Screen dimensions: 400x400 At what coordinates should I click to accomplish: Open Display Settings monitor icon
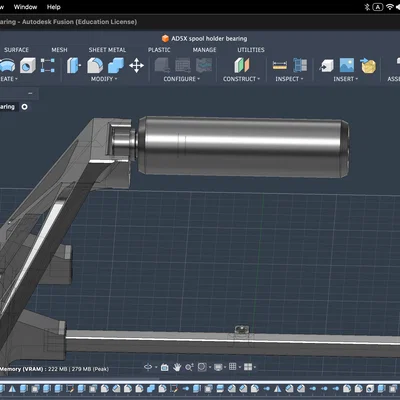[x=218, y=367]
